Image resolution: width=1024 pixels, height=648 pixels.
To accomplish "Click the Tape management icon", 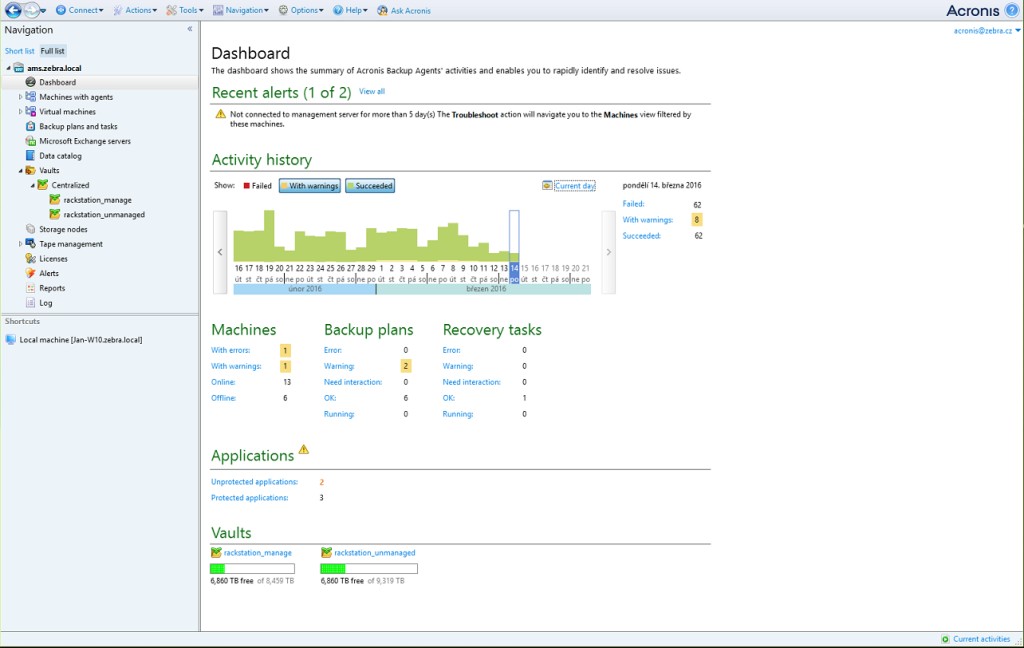I will point(30,244).
